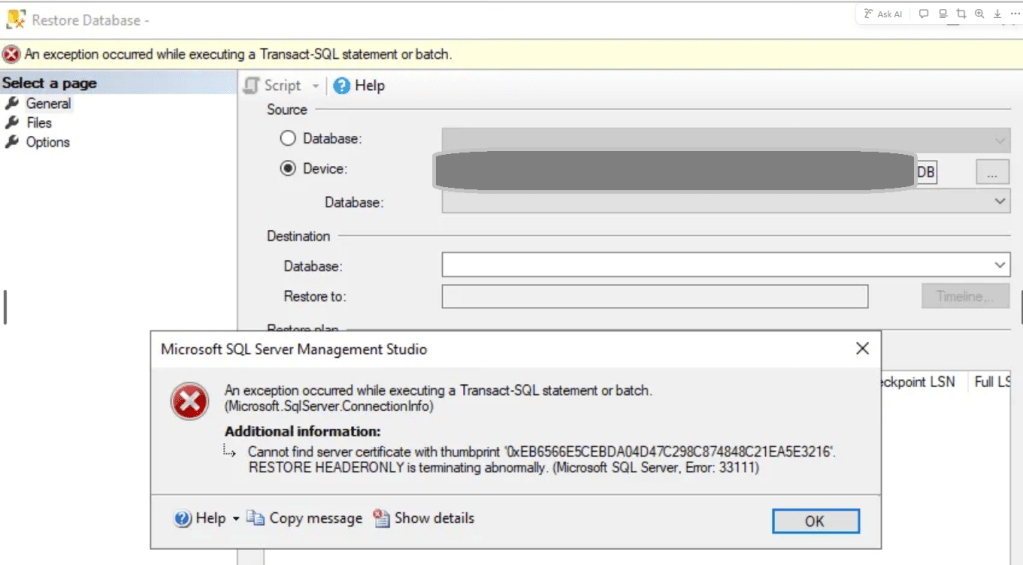
Task: Open the Files page
Action: click(39, 123)
